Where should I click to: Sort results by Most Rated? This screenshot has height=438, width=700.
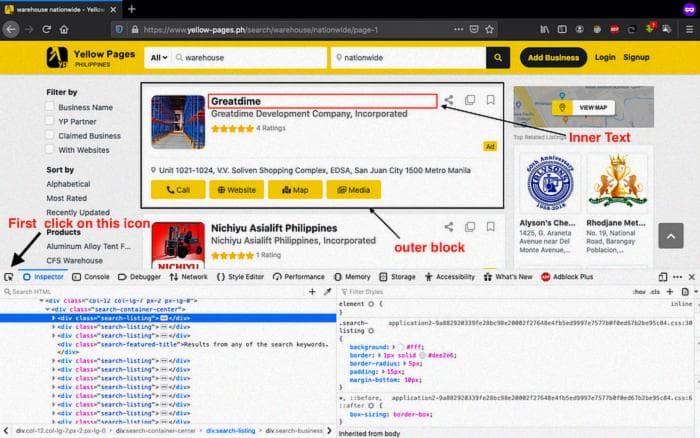(x=67, y=198)
